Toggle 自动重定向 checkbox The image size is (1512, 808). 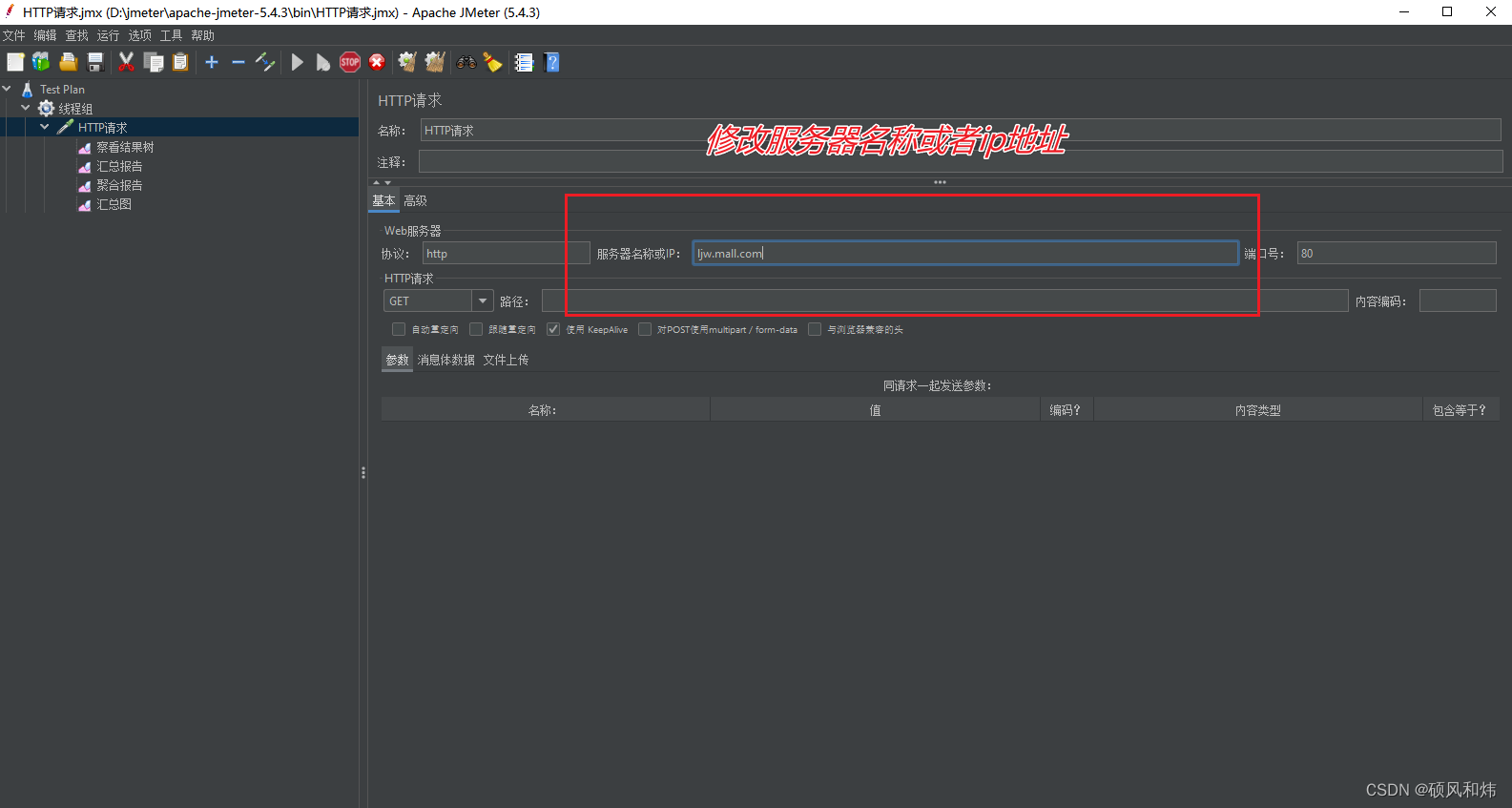[x=399, y=329]
